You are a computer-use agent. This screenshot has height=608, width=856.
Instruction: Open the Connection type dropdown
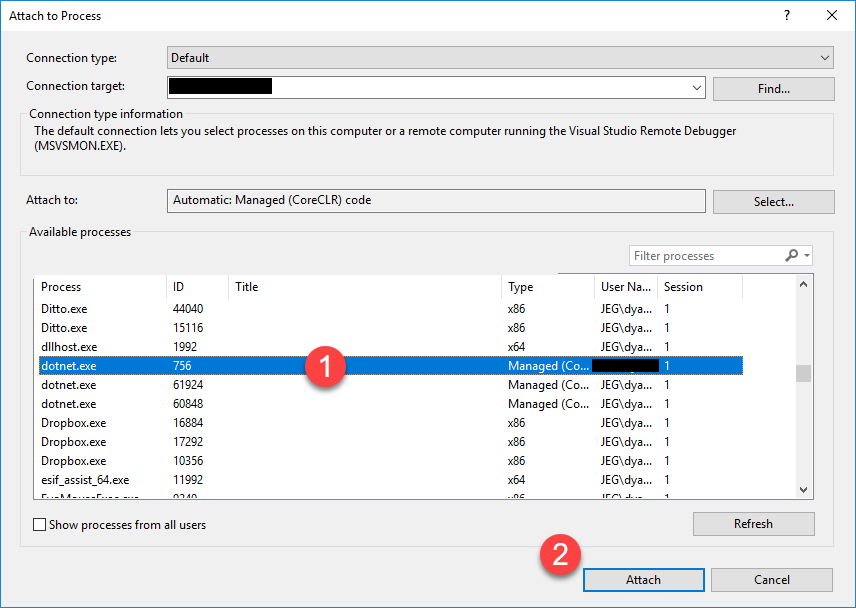pos(500,58)
